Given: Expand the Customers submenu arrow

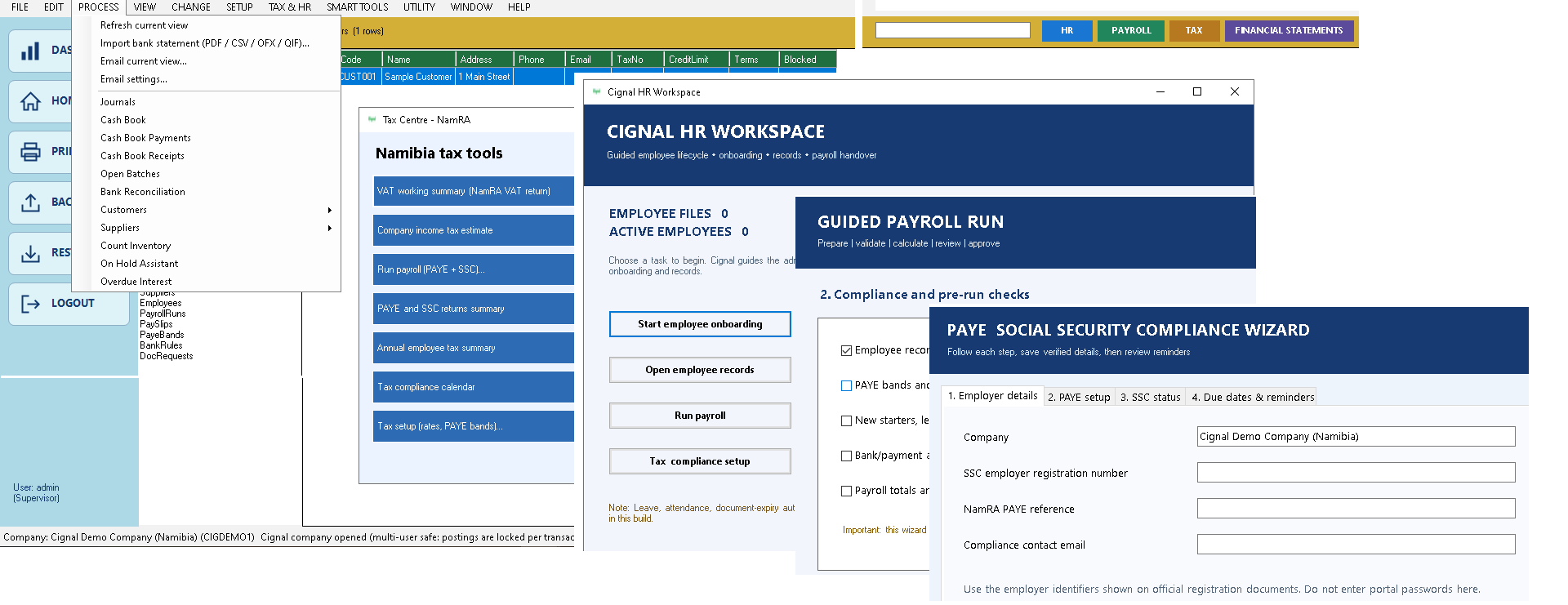Looking at the screenshot, I should 329,210.
